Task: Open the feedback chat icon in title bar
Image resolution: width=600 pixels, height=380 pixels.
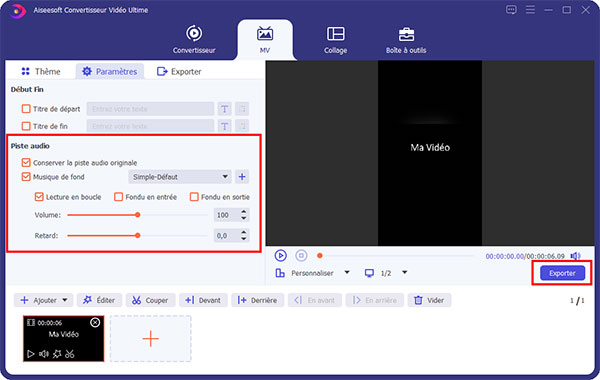Action: (511, 10)
